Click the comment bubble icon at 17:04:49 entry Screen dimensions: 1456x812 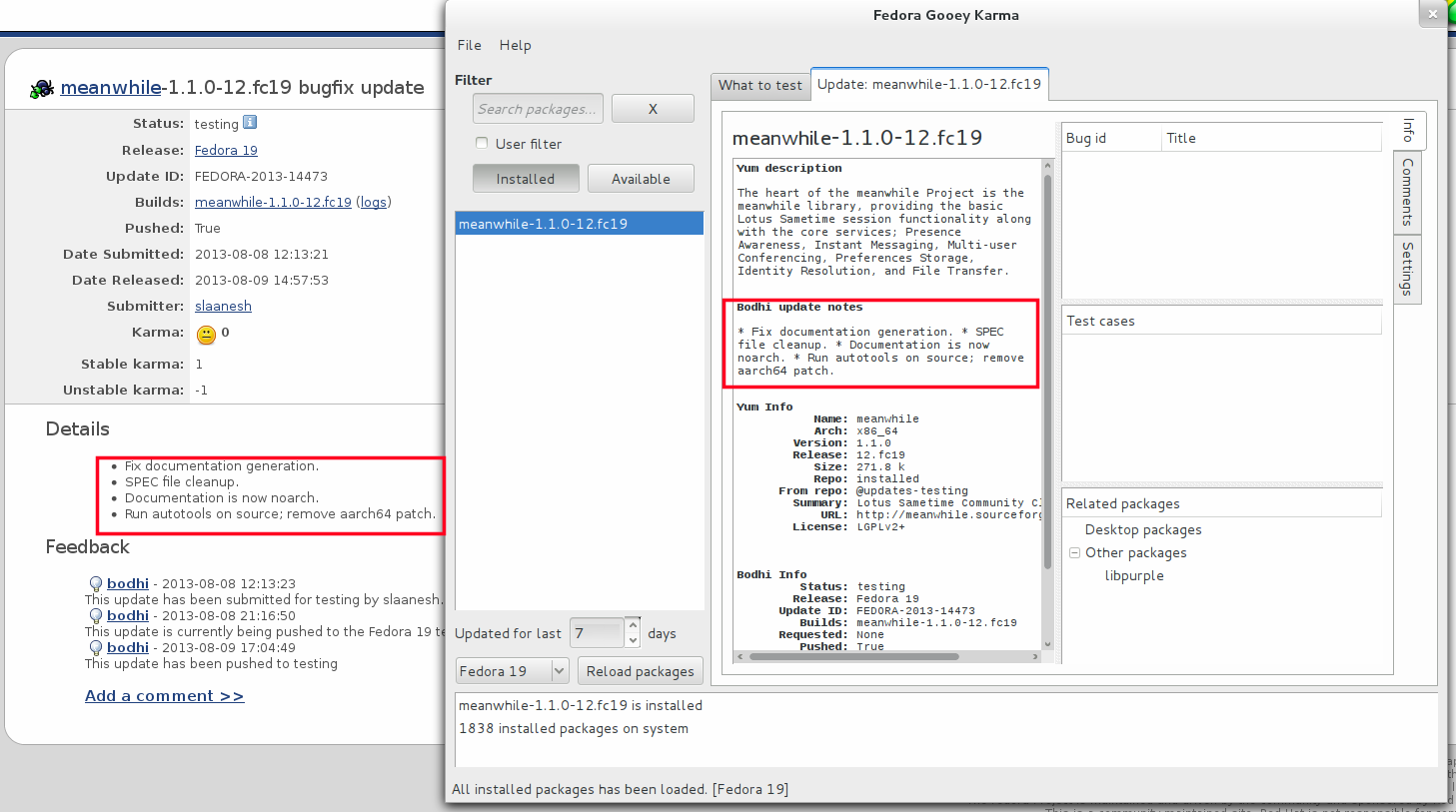point(96,648)
